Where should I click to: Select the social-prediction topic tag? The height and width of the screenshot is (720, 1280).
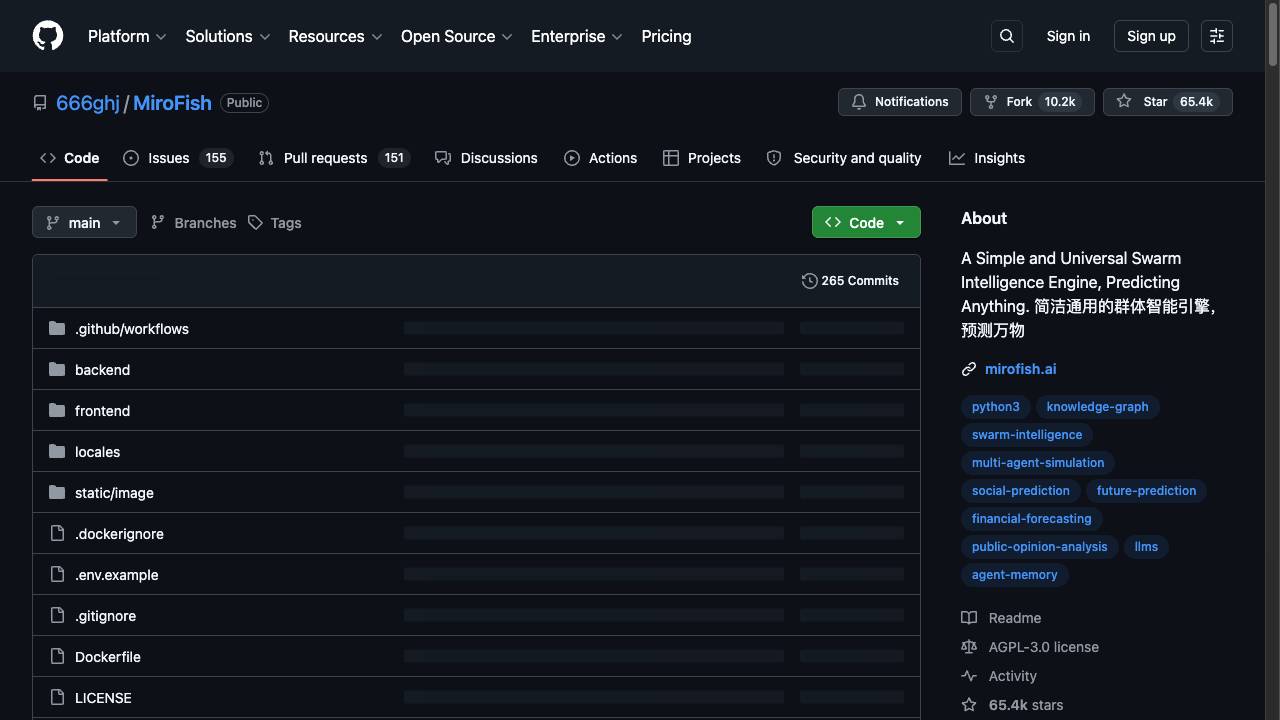coord(1020,491)
